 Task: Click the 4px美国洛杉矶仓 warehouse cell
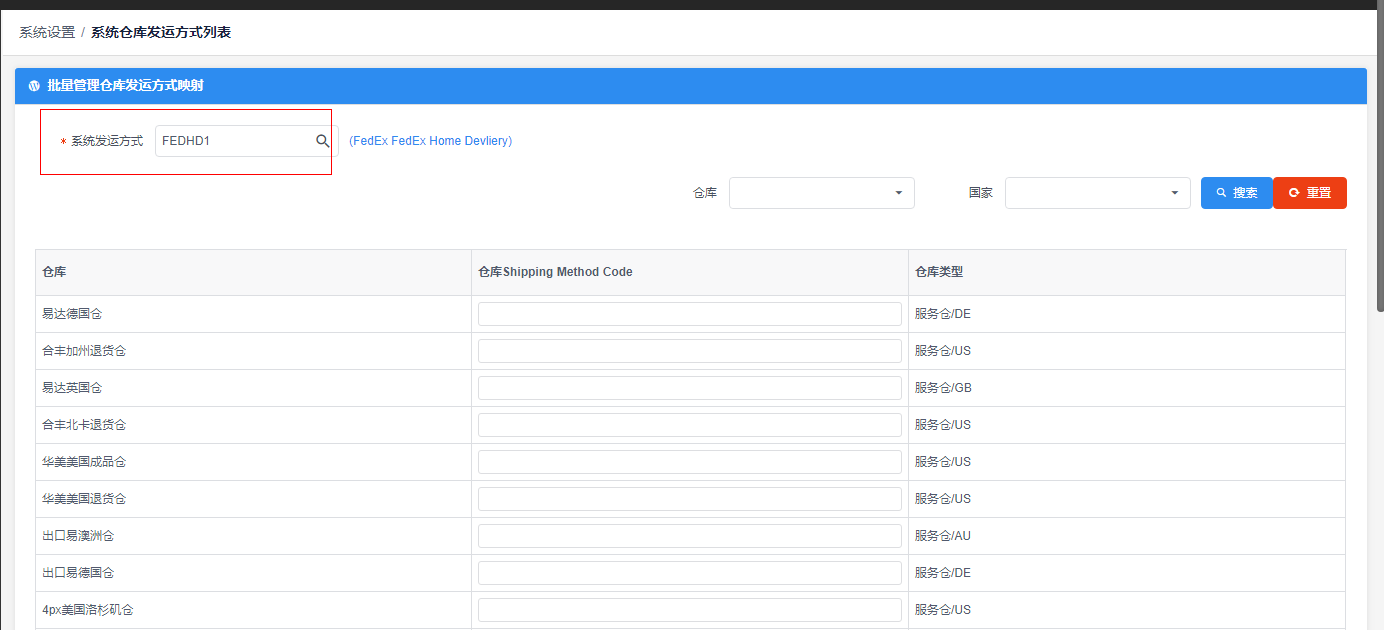point(253,610)
